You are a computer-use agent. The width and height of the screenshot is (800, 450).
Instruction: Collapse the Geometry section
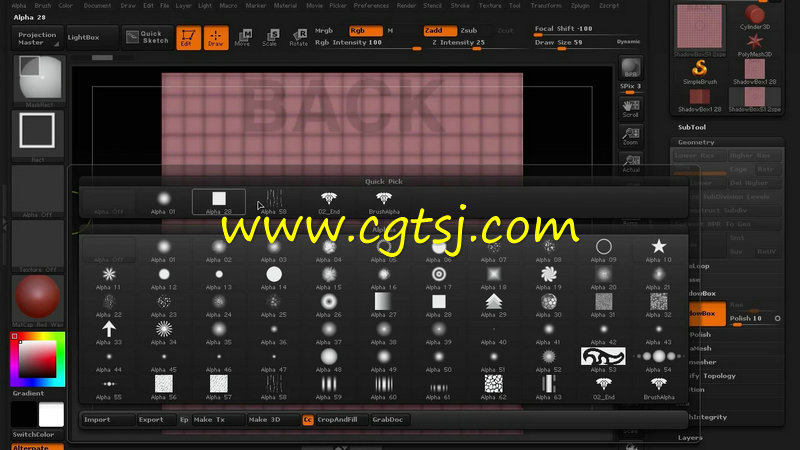(696, 142)
